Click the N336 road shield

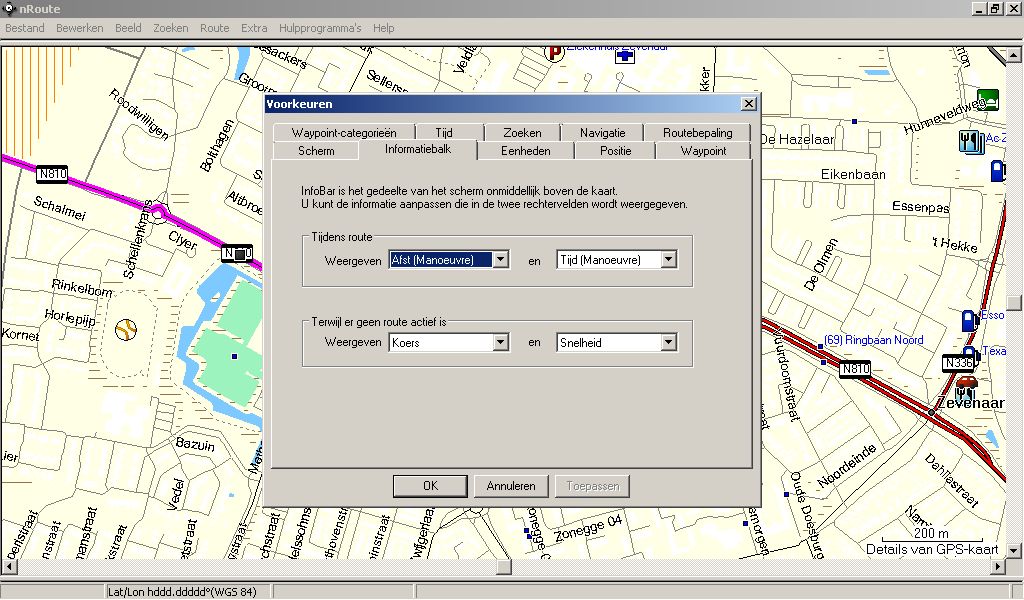958,363
